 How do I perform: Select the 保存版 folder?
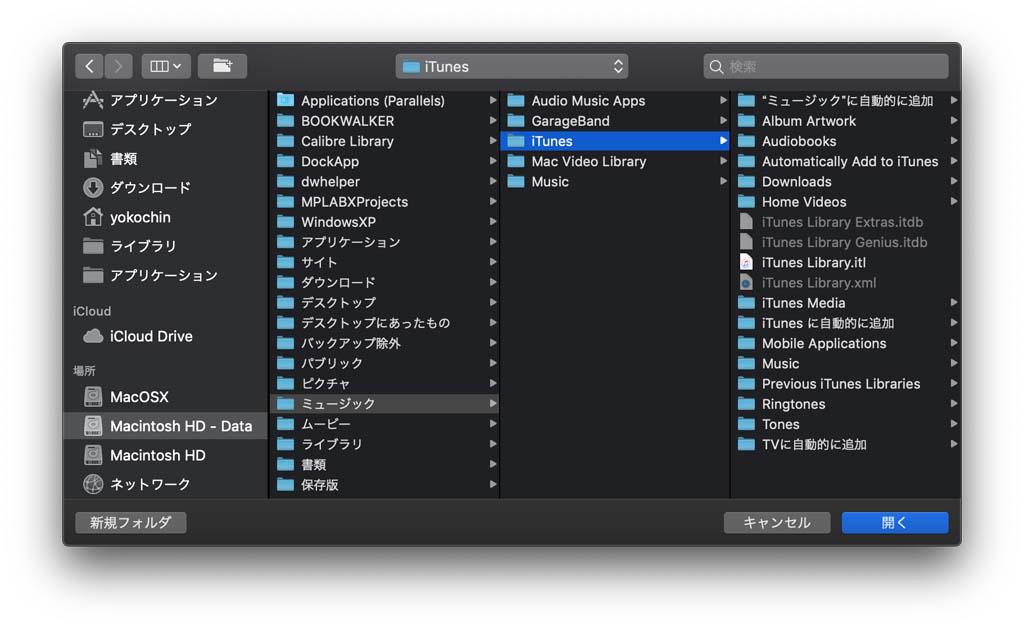coord(385,485)
